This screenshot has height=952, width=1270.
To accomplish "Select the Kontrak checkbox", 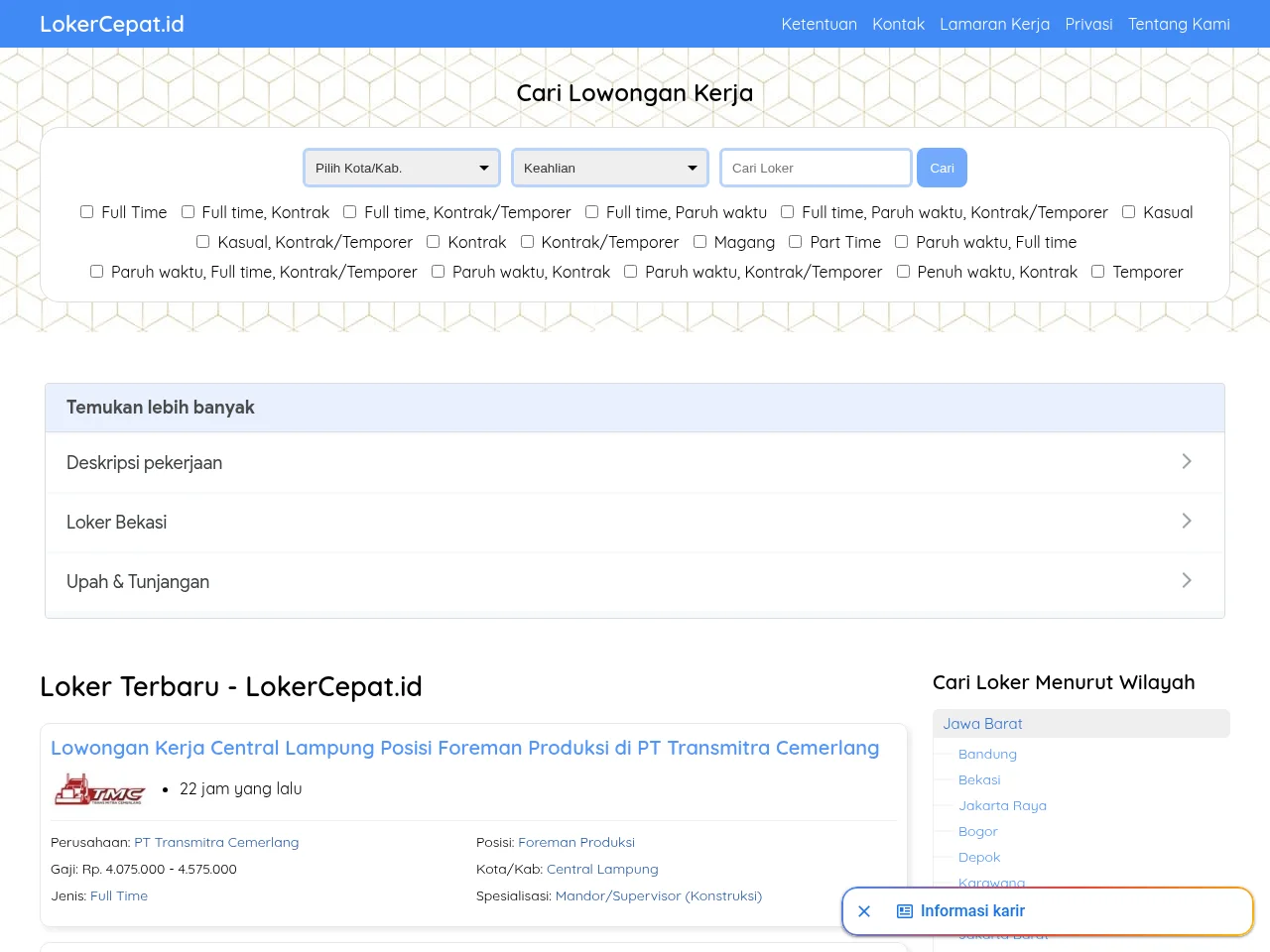I will (x=433, y=241).
